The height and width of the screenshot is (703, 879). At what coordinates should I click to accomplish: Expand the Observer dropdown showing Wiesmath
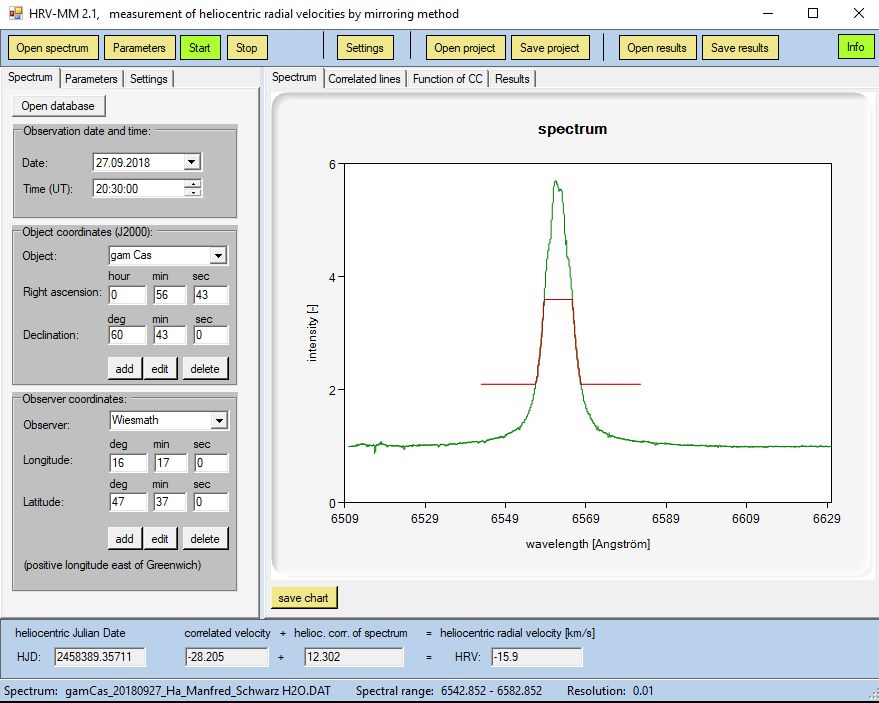pos(219,420)
